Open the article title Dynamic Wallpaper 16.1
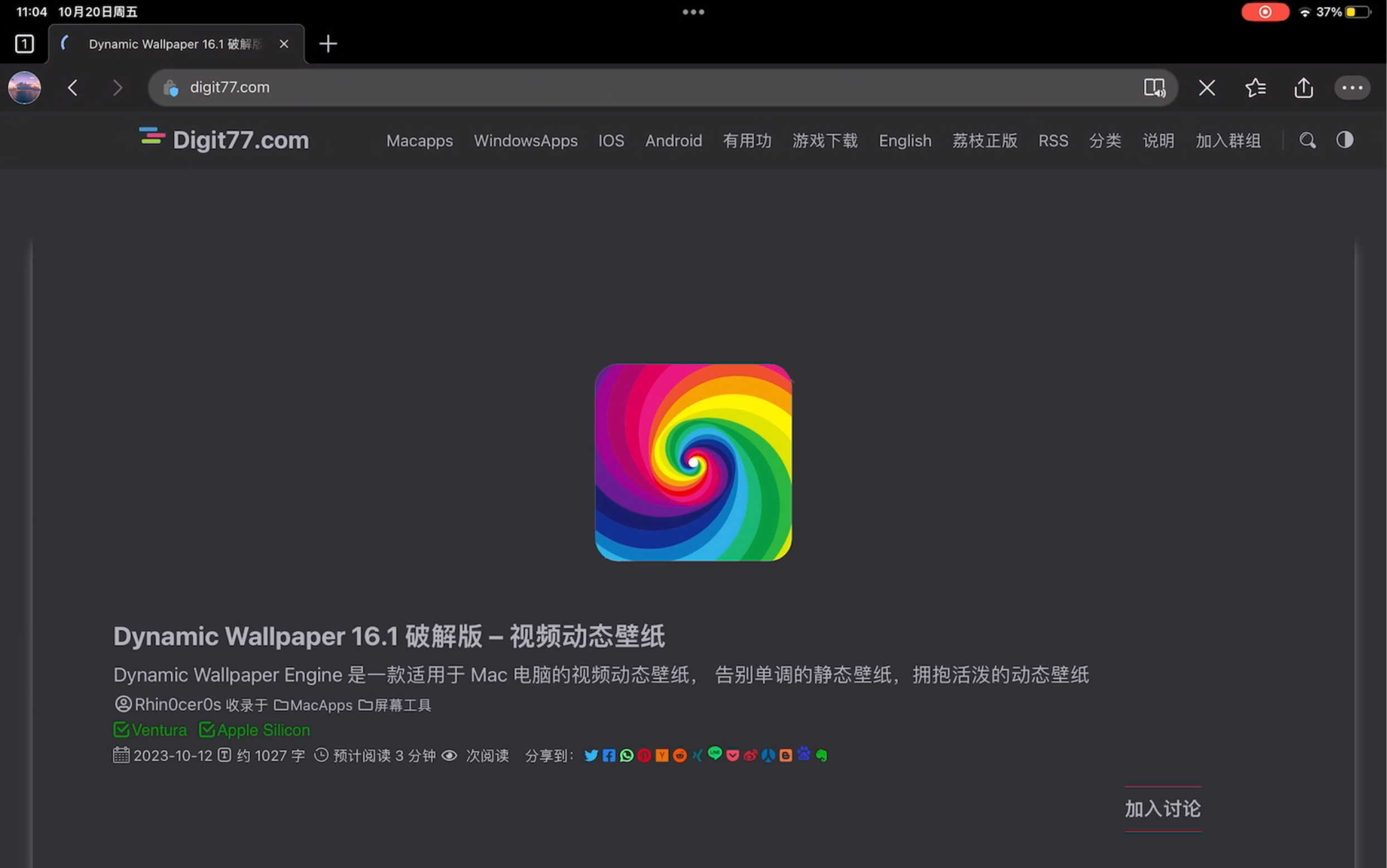1387x868 pixels. (389, 636)
